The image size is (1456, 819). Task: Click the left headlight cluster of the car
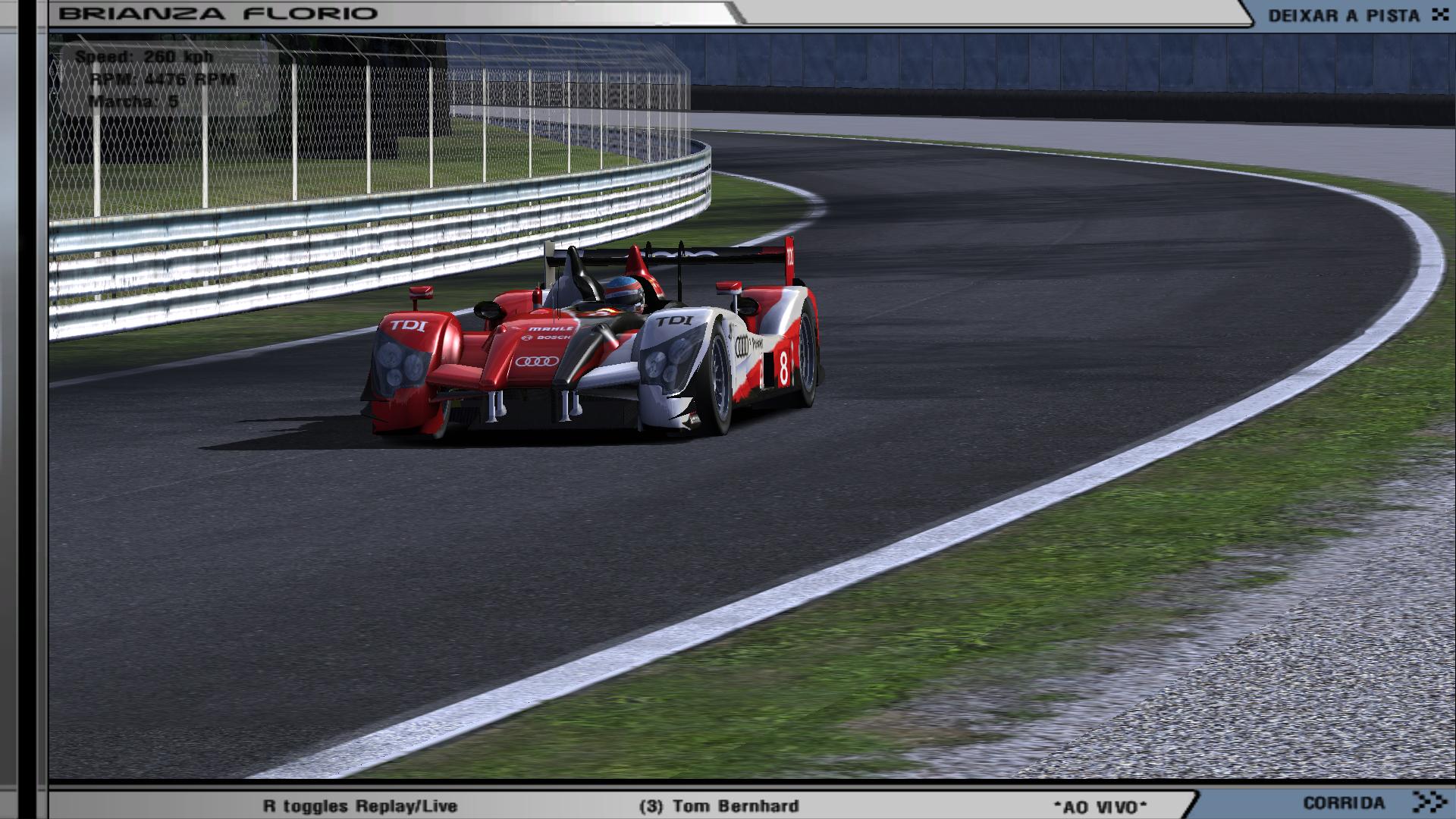point(399,363)
